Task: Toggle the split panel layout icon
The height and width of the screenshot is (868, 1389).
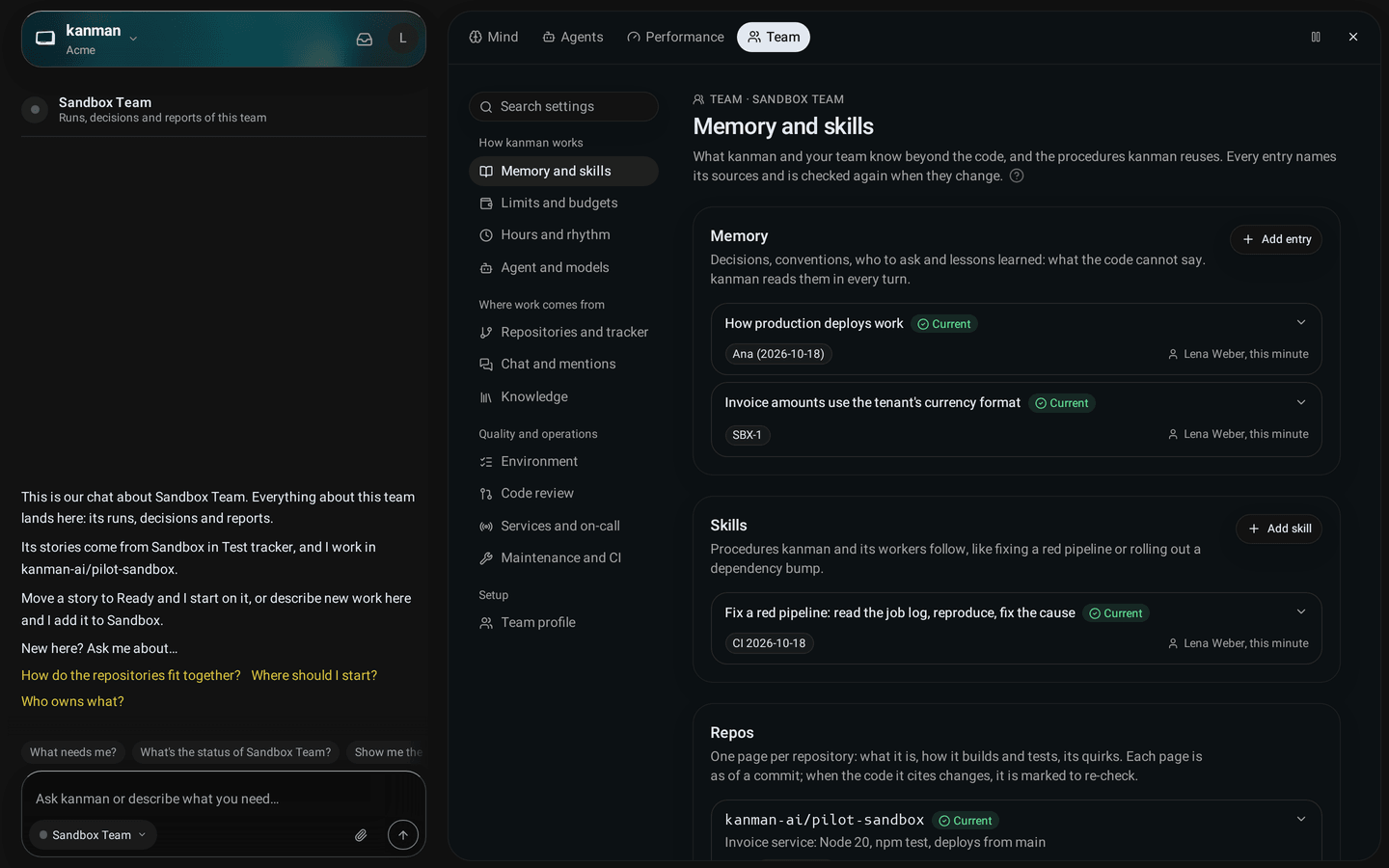Action: click(x=1316, y=37)
